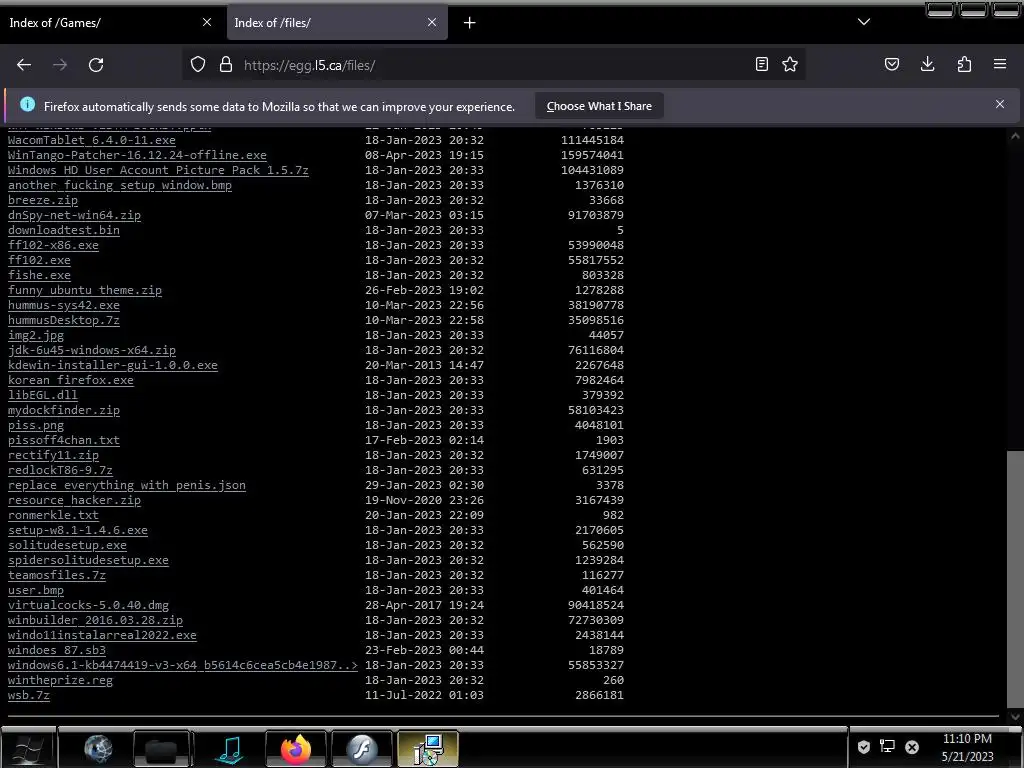Download WacomTablet_6.4.0-11.exe
1024x768 pixels.
coord(91,140)
